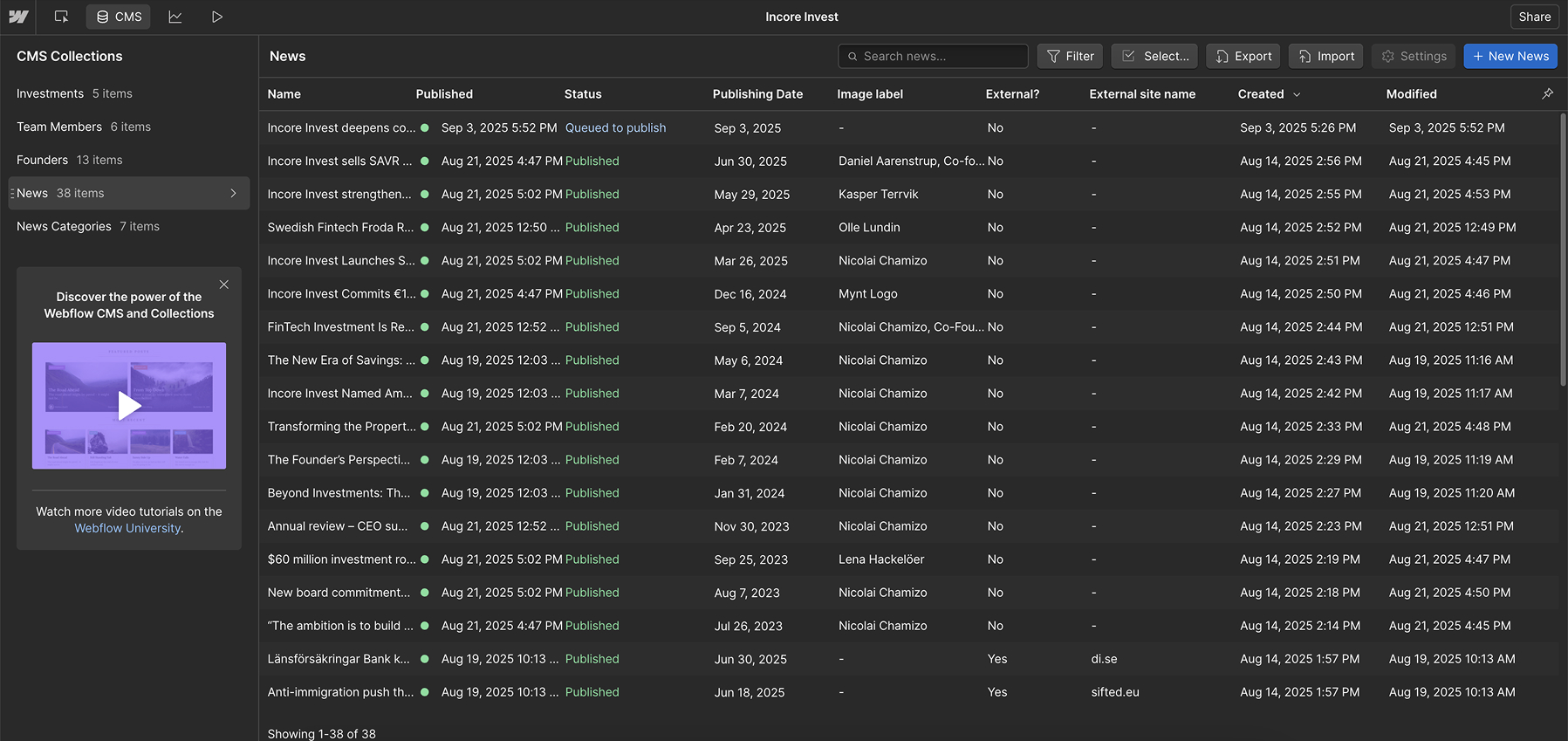Open collection Settings
1568x741 pixels.
click(1414, 56)
